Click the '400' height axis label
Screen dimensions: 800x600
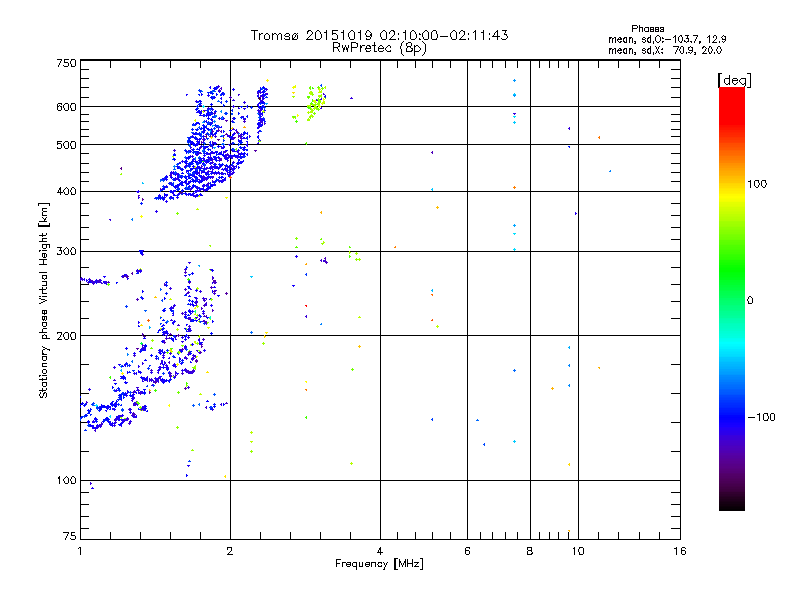(x=67, y=192)
